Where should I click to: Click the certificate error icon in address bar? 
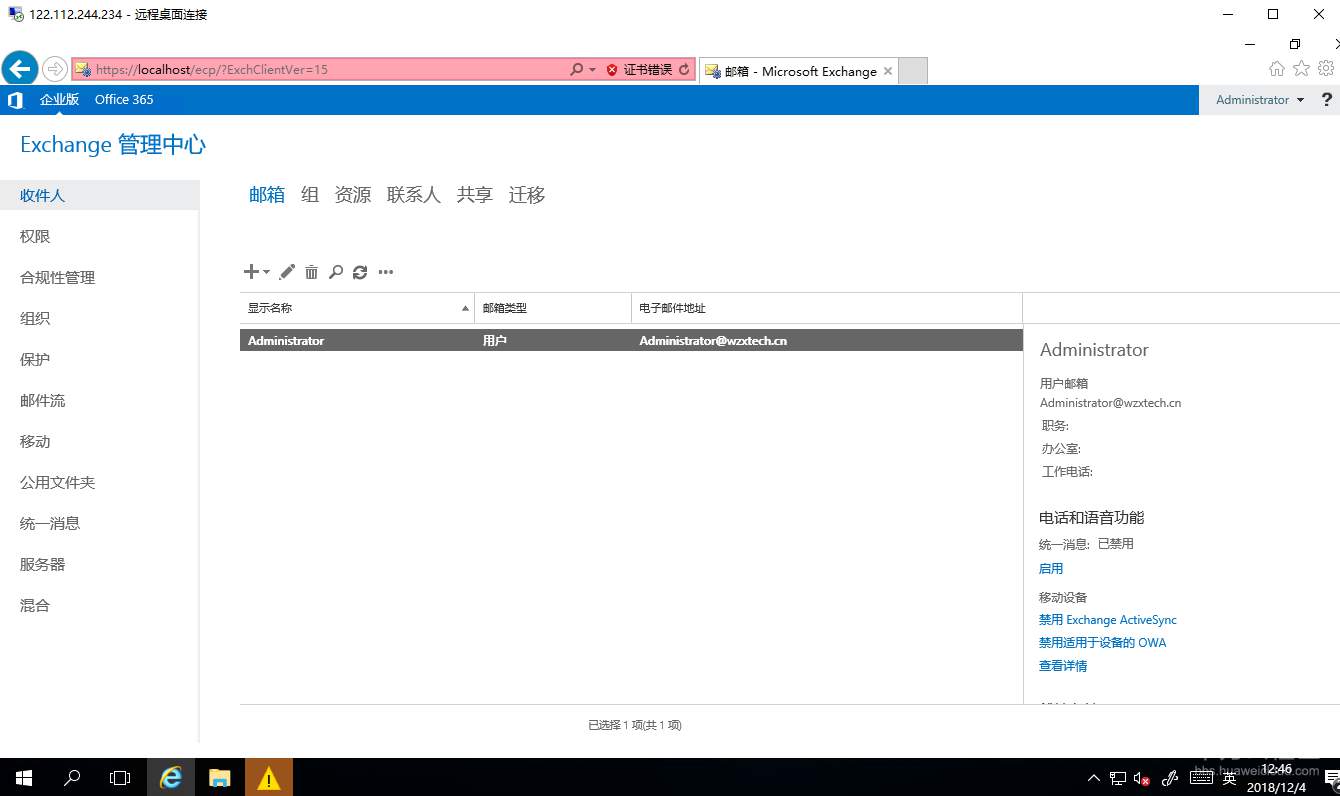pos(609,69)
